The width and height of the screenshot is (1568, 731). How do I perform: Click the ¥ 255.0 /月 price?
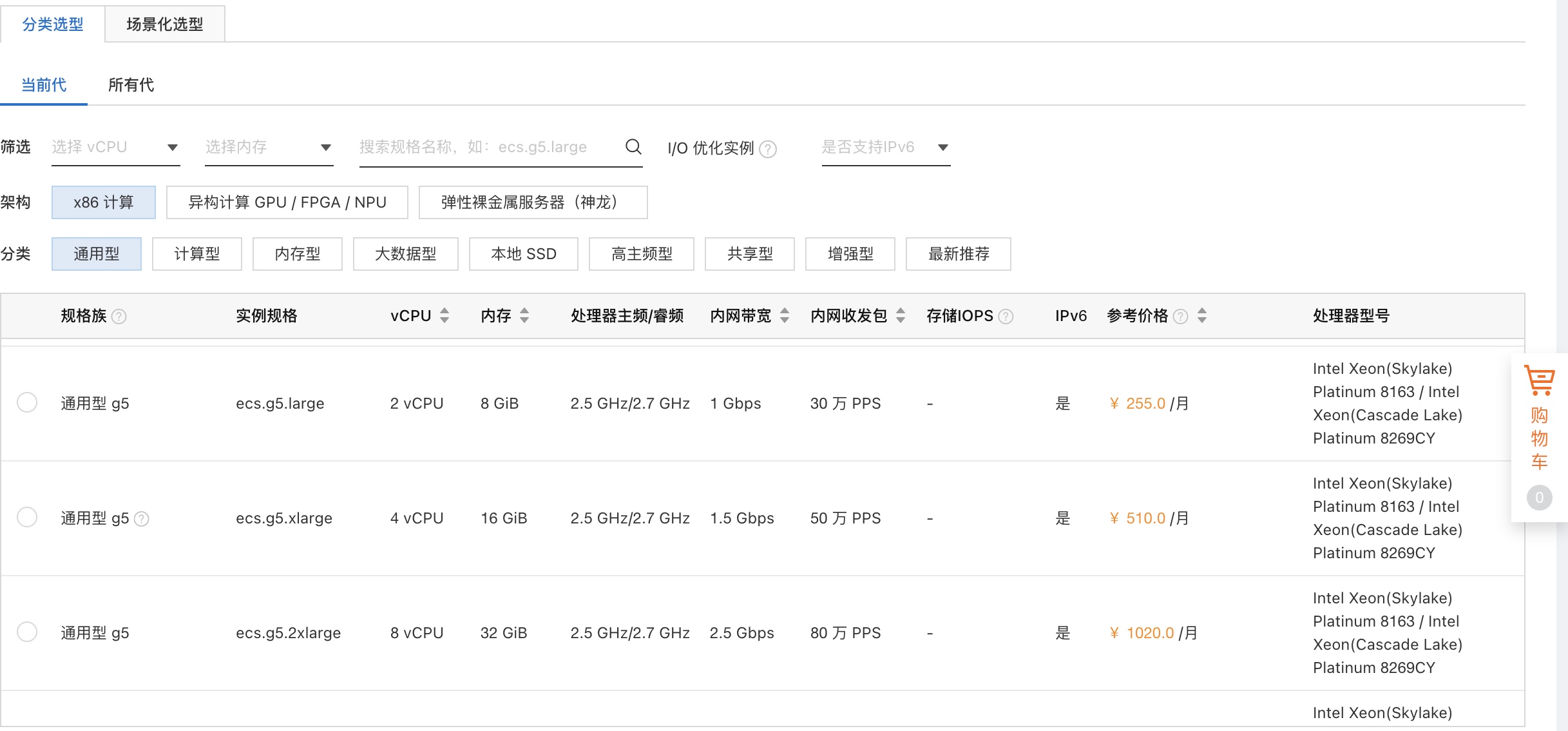click(x=1149, y=404)
